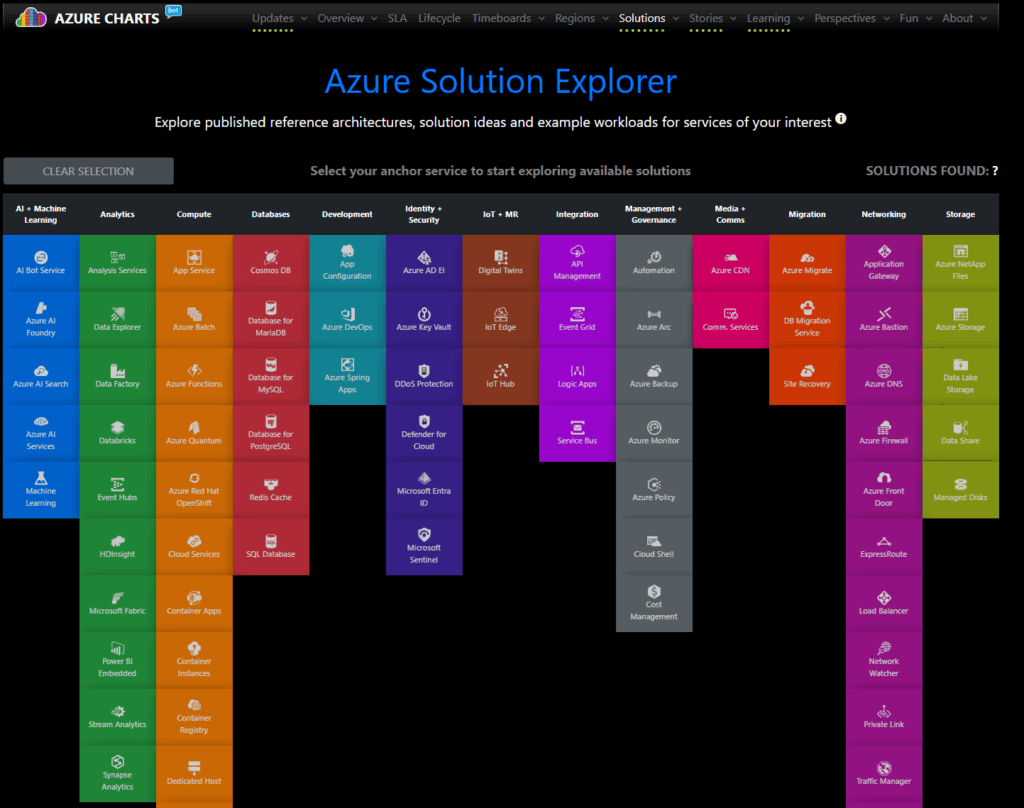Choose the Event Grid tile

(x=577, y=320)
